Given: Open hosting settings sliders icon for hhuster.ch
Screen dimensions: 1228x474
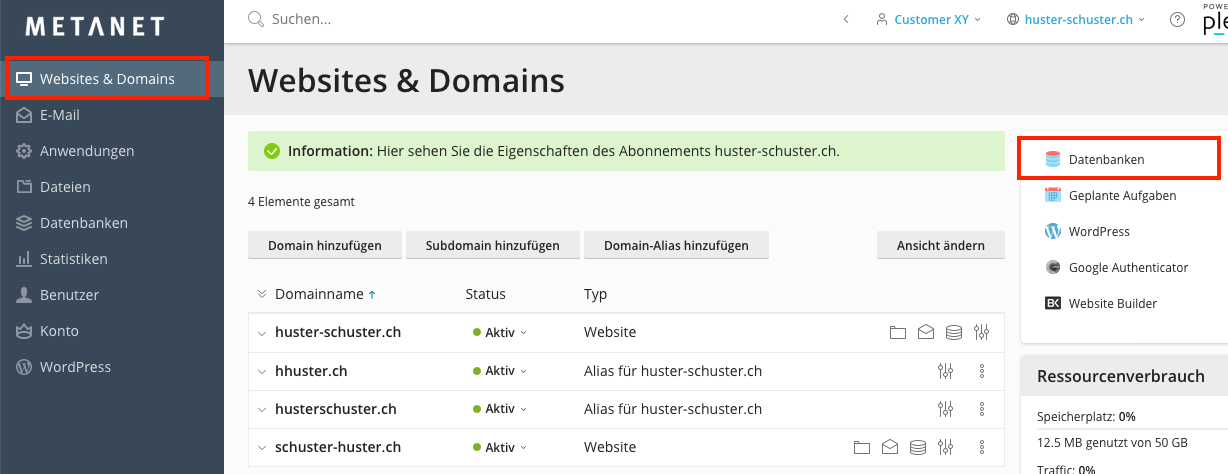Looking at the screenshot, I should tap(945, 371).
